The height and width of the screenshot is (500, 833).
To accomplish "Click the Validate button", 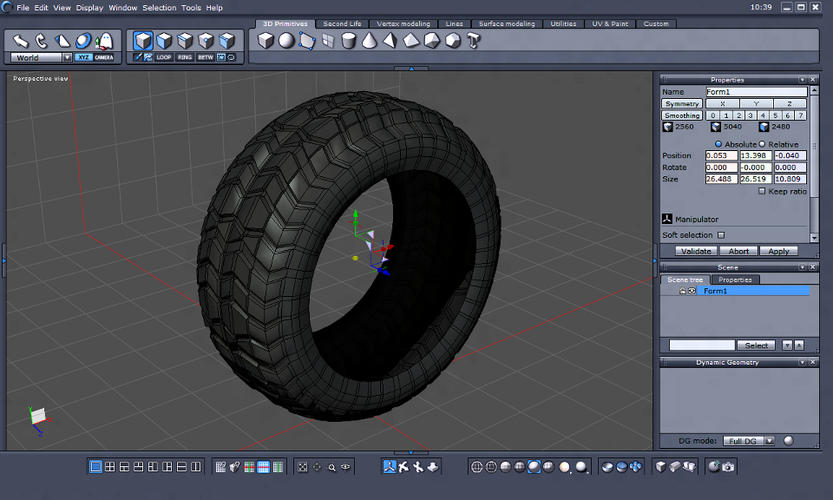I will (x=696, y=251).
